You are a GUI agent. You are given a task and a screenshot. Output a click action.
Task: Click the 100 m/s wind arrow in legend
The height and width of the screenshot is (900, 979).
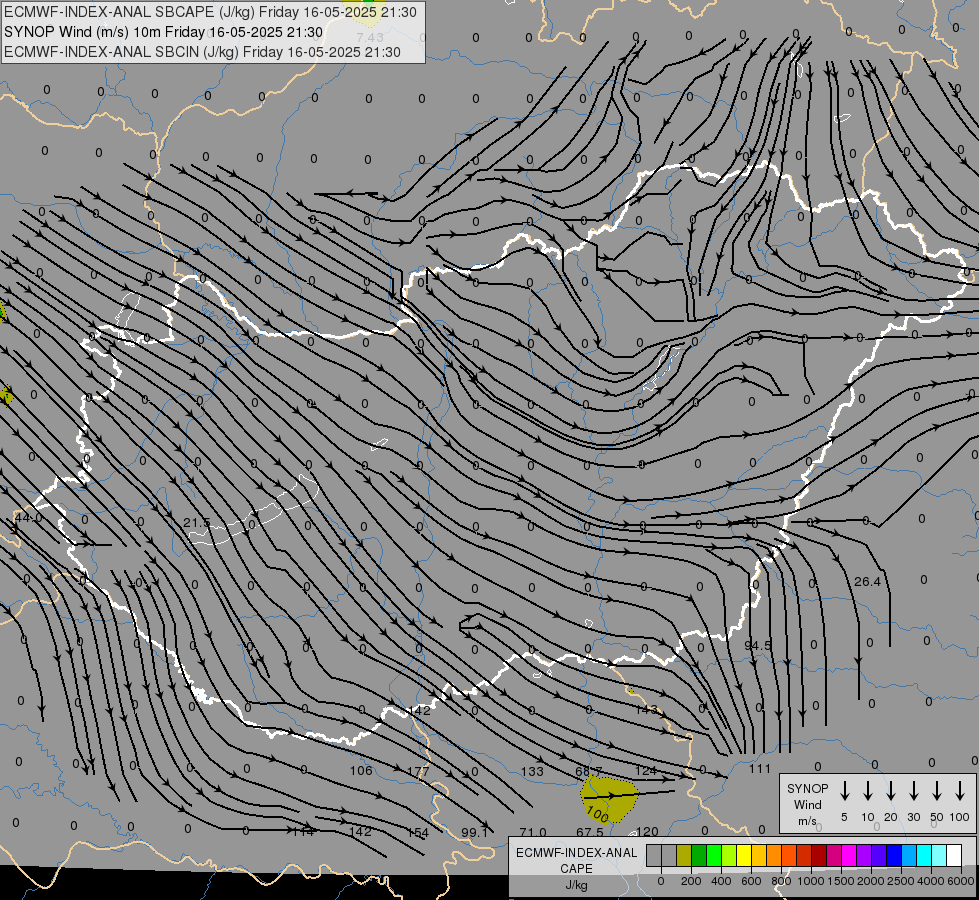[960, 791]
